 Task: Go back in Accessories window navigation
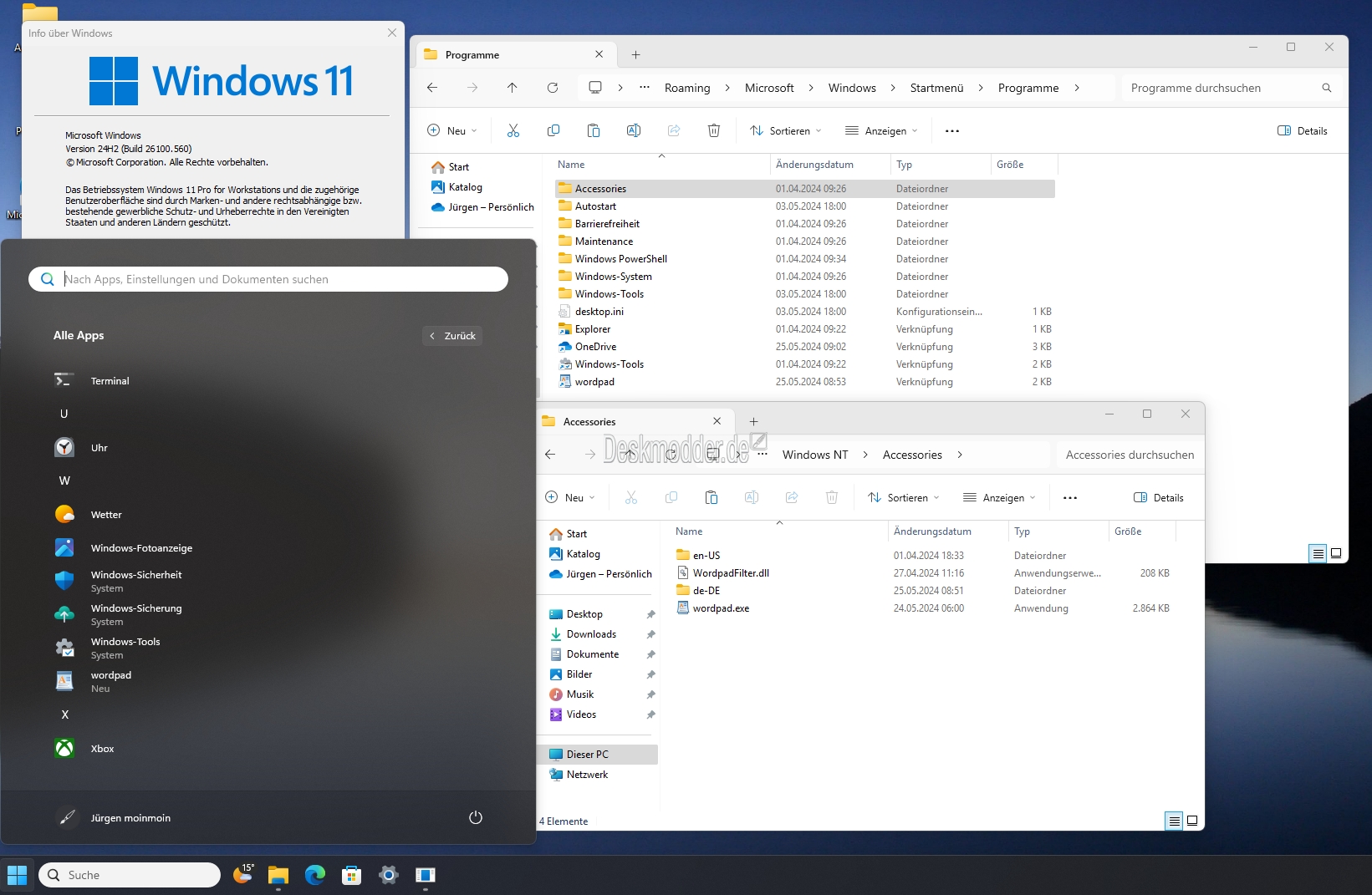(x=550, y=455)
